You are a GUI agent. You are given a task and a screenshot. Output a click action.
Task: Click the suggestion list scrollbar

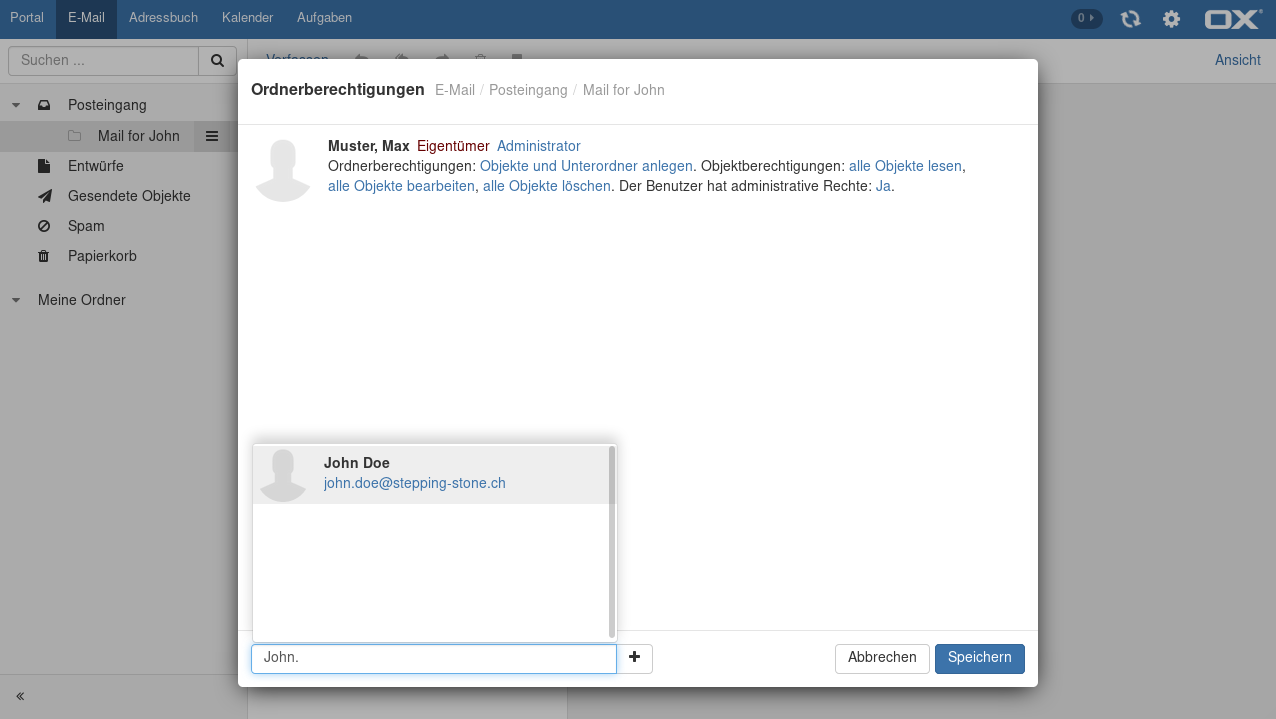pos(611,541)
